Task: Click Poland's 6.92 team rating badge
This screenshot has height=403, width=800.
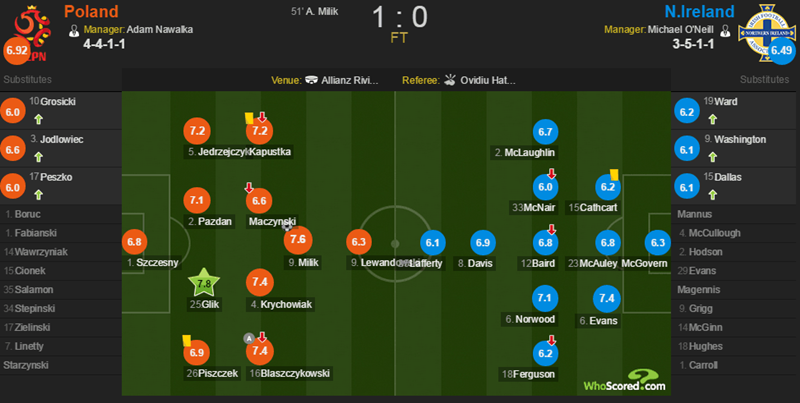Action: pyautogui.click(x=17, y=50)
